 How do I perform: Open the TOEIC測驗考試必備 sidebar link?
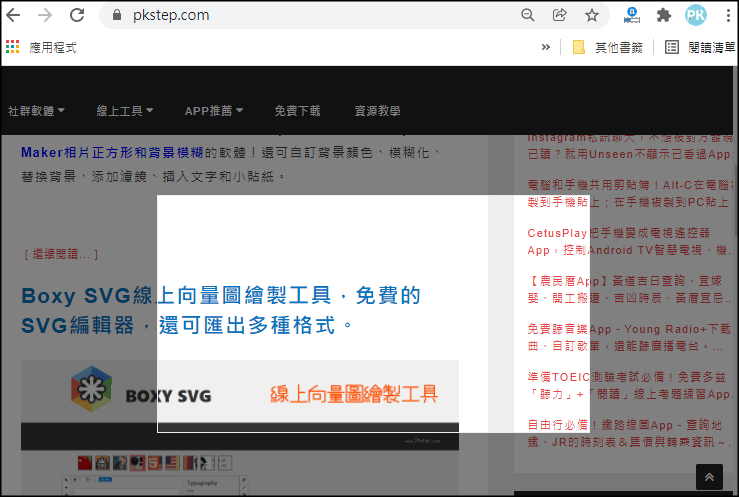pyautogui.click(x=630, y=385)
